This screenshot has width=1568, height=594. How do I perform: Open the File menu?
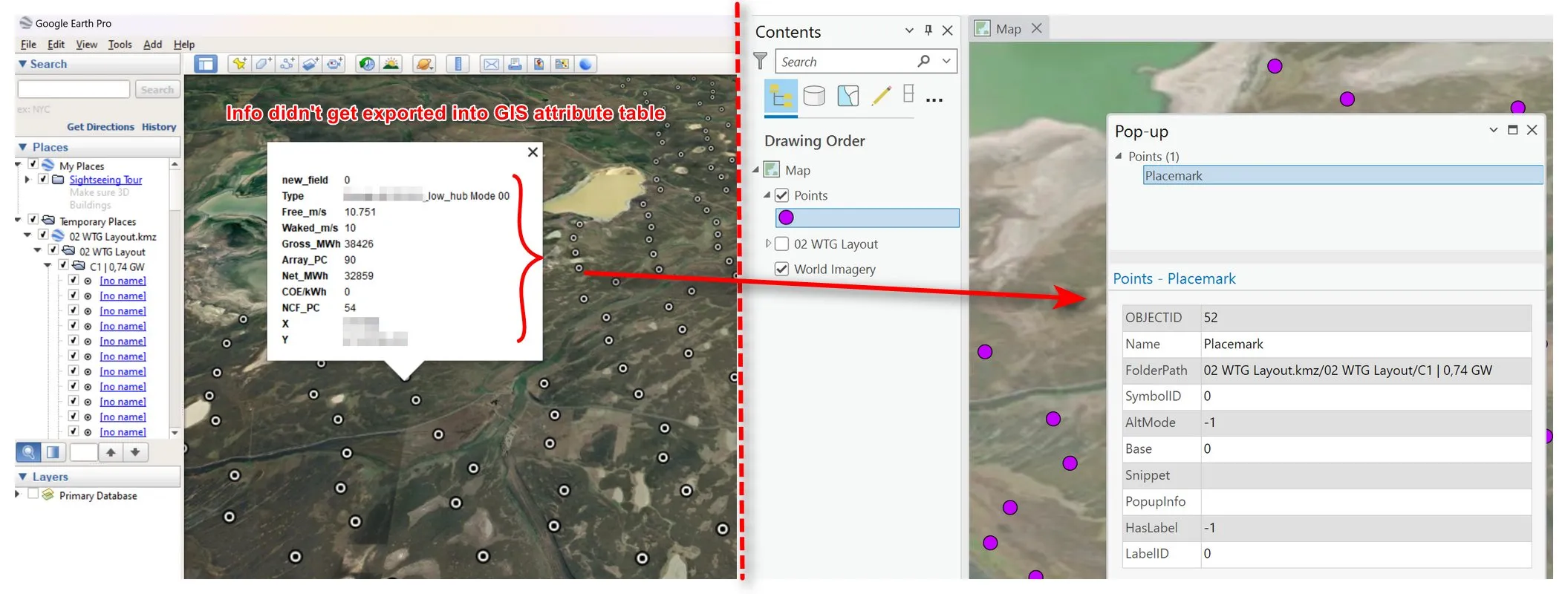(x=28, y=45)
